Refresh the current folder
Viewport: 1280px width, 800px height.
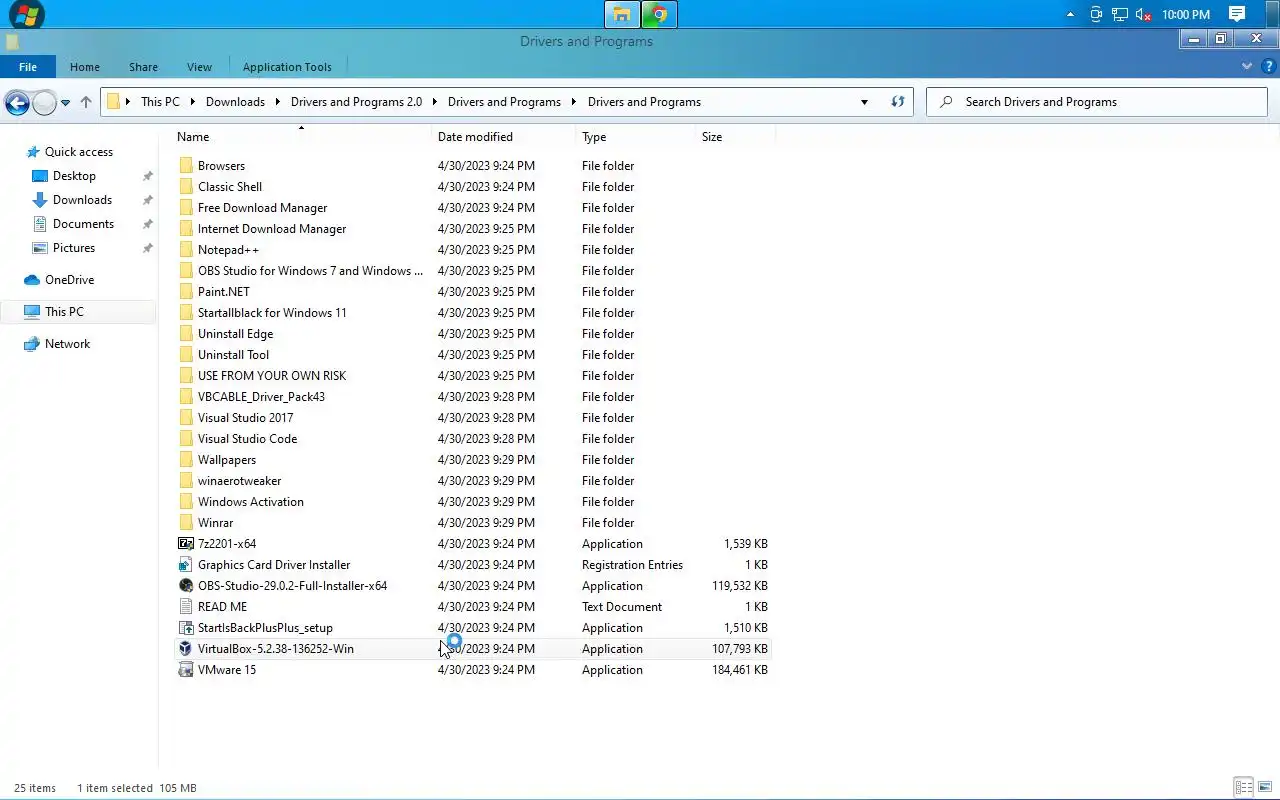(x=898, y=102)
